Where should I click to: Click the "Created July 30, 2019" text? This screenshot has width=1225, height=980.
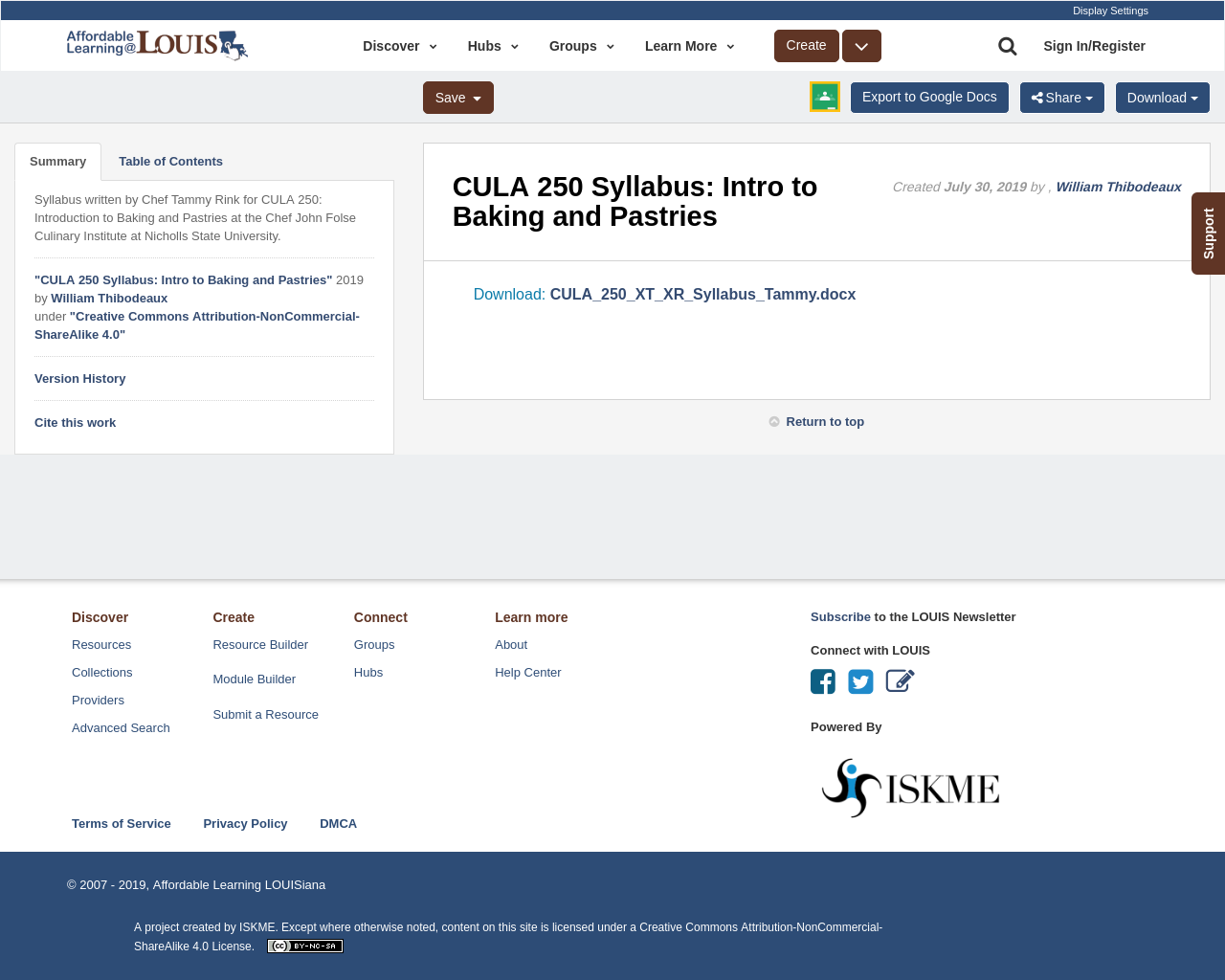coord(960,188)
